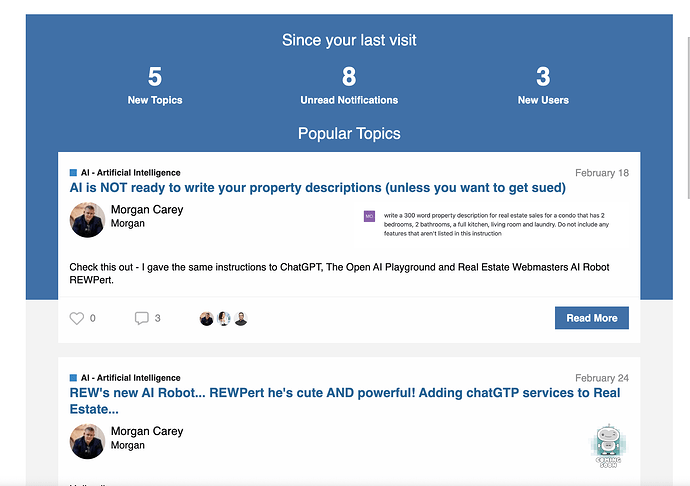This screenshot has width=690, height=486.
Task: Click the purple MO prompt icon in preview
Action: 369,216
